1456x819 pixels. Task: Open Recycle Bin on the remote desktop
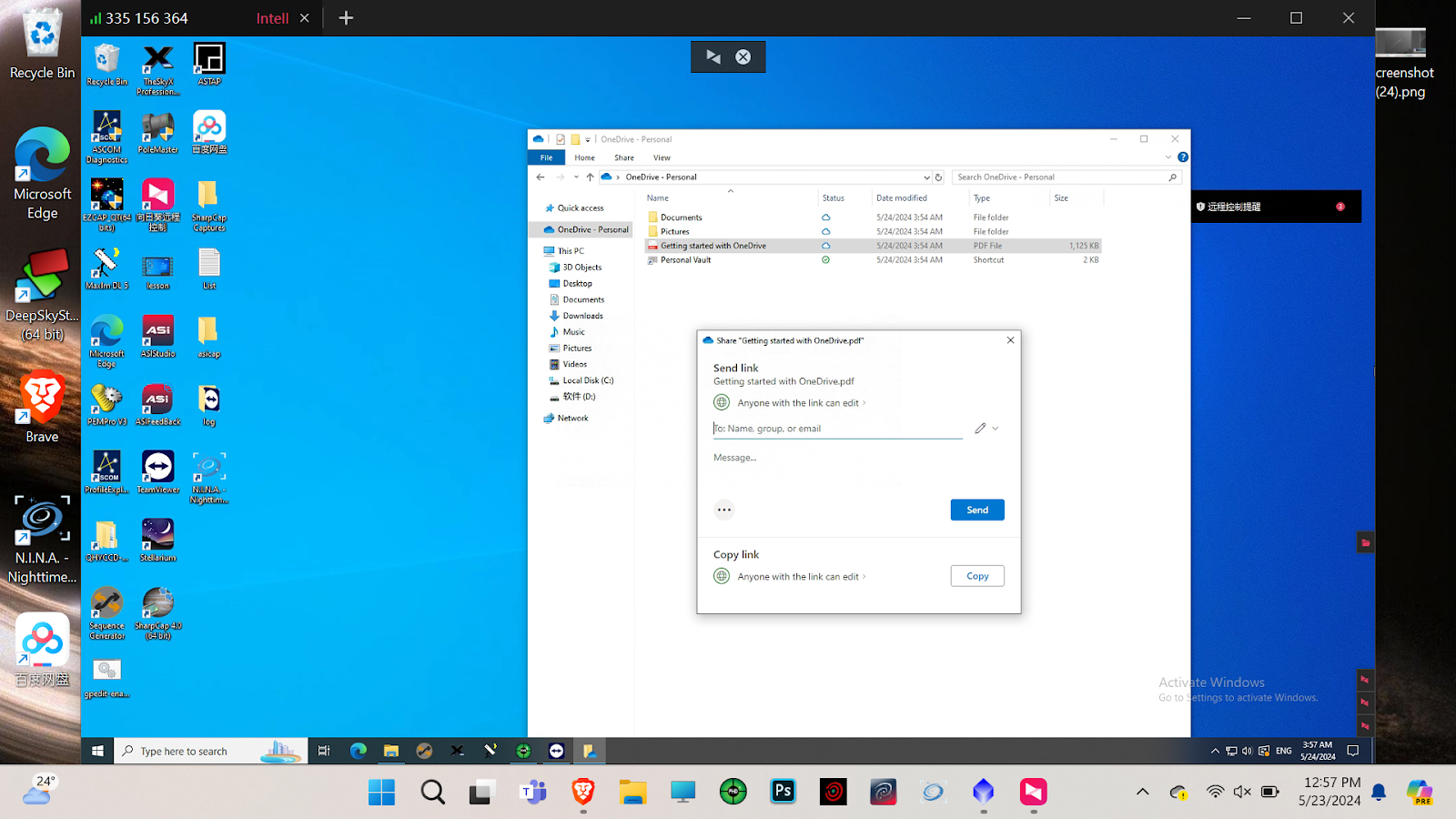(106, 65)
